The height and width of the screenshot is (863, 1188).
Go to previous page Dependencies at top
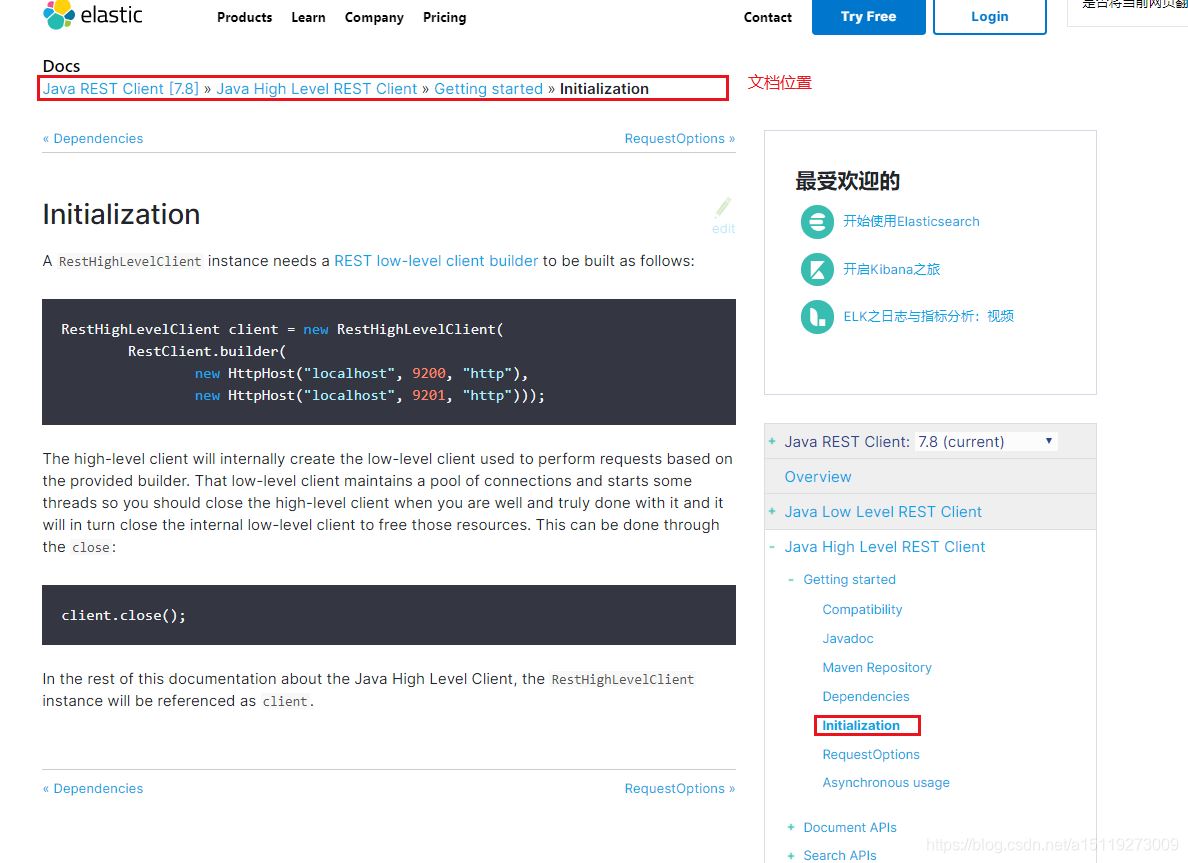(93, 139)
